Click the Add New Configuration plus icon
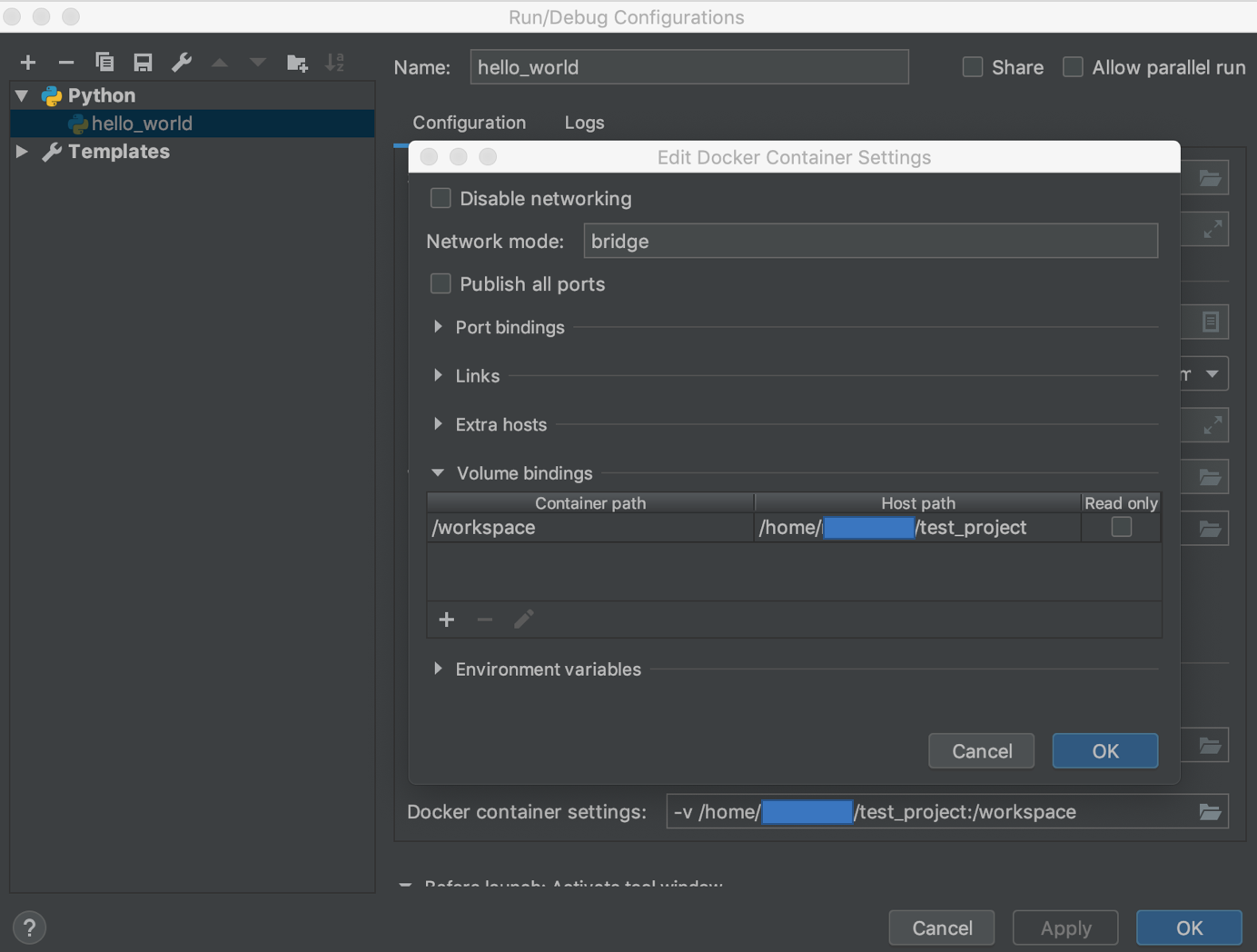 28,63
